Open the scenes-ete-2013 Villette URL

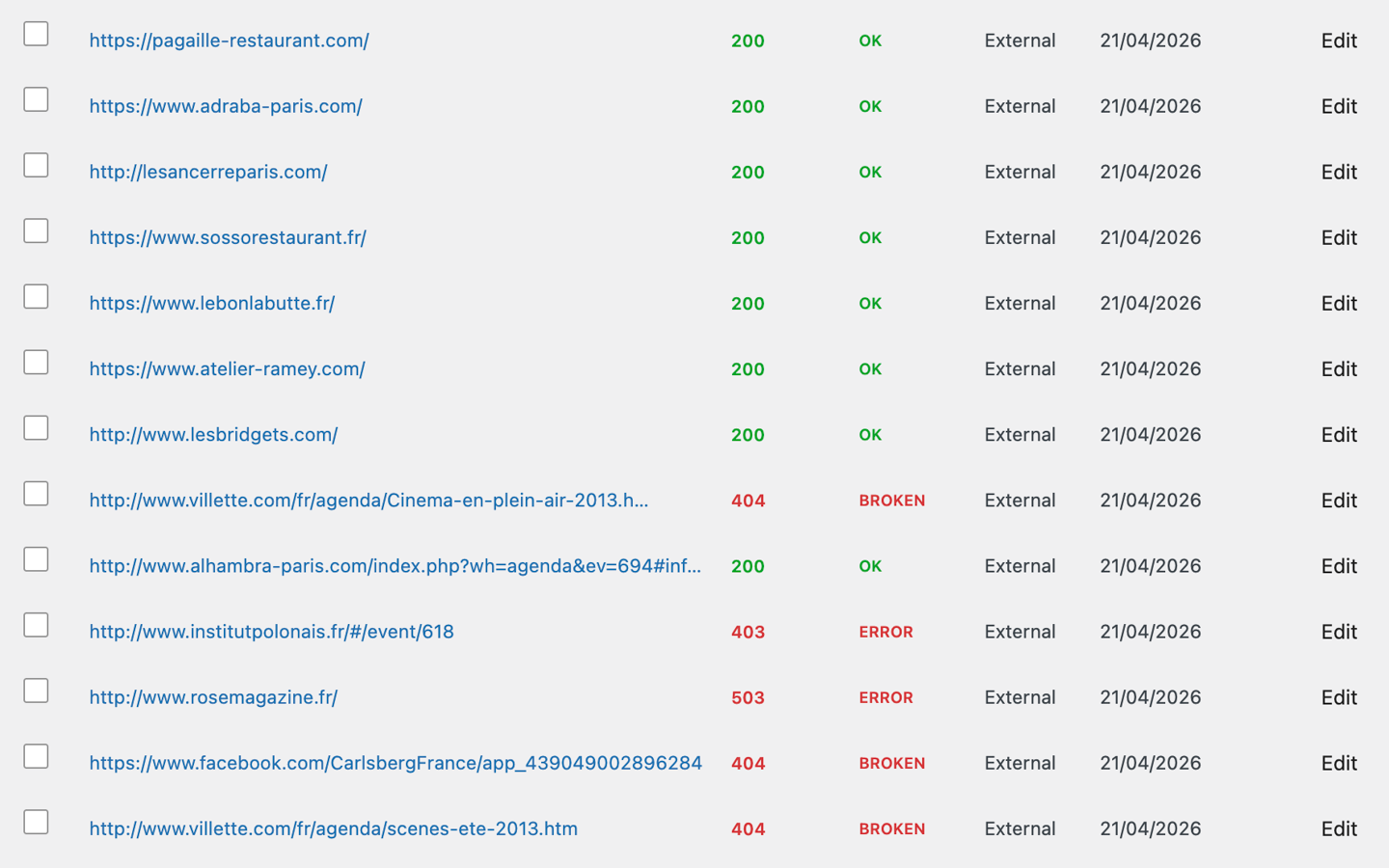[333, 828]
